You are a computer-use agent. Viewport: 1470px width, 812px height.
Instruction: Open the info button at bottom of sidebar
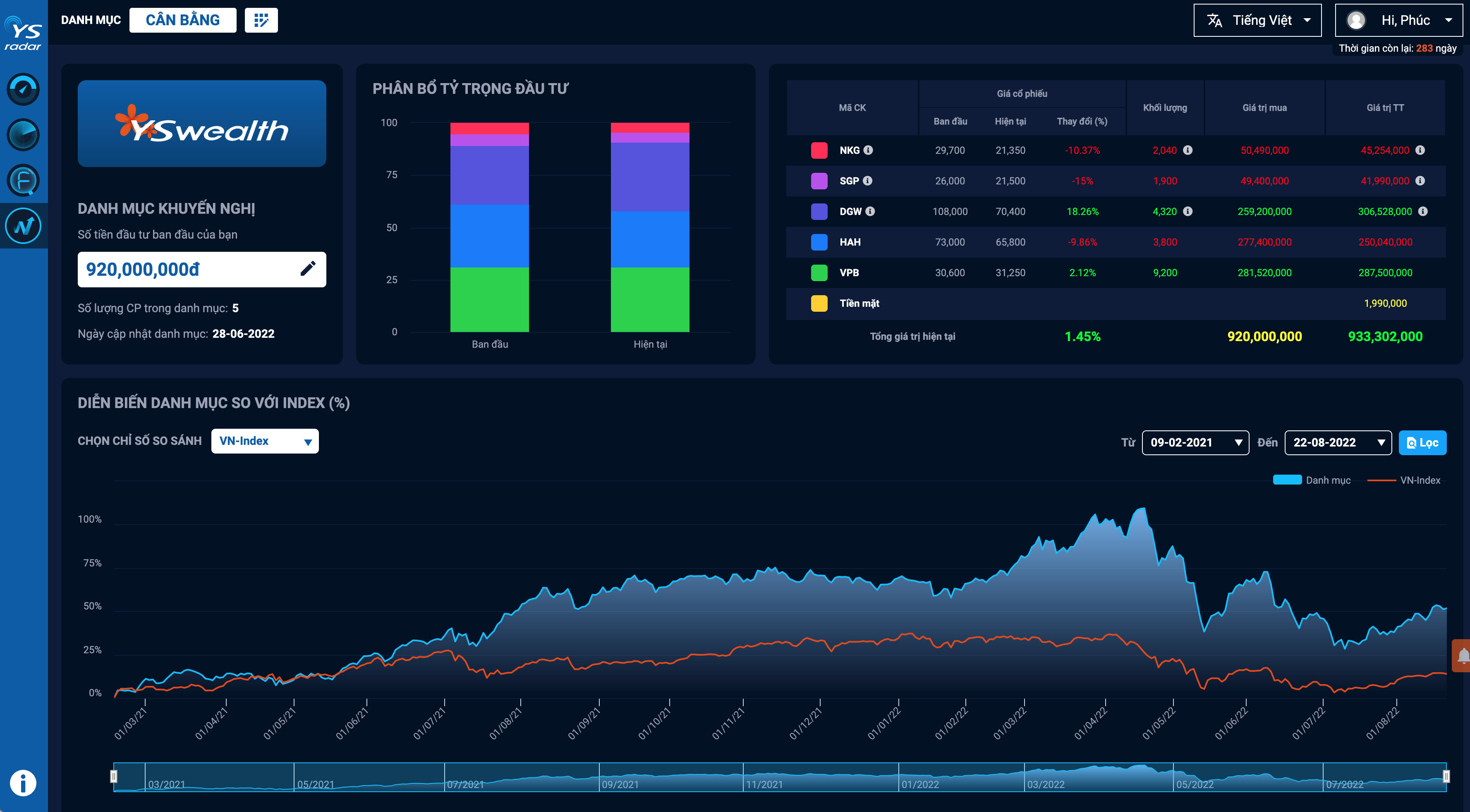coord(23,783)
